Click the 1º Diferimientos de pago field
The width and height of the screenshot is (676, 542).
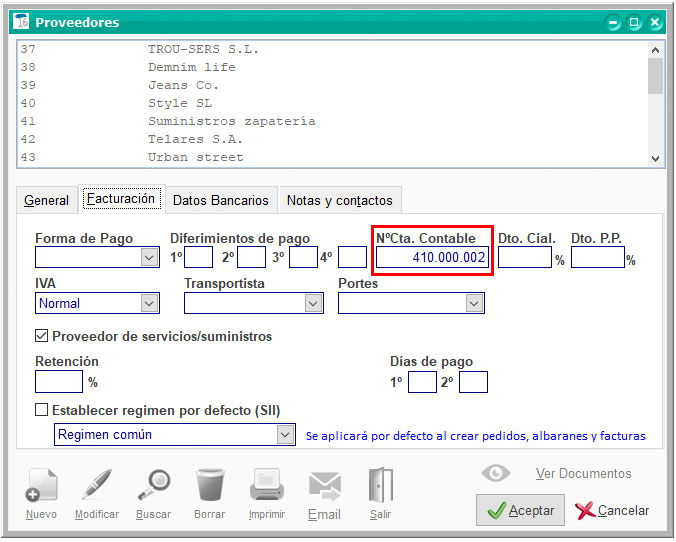[x=199, y=257]
